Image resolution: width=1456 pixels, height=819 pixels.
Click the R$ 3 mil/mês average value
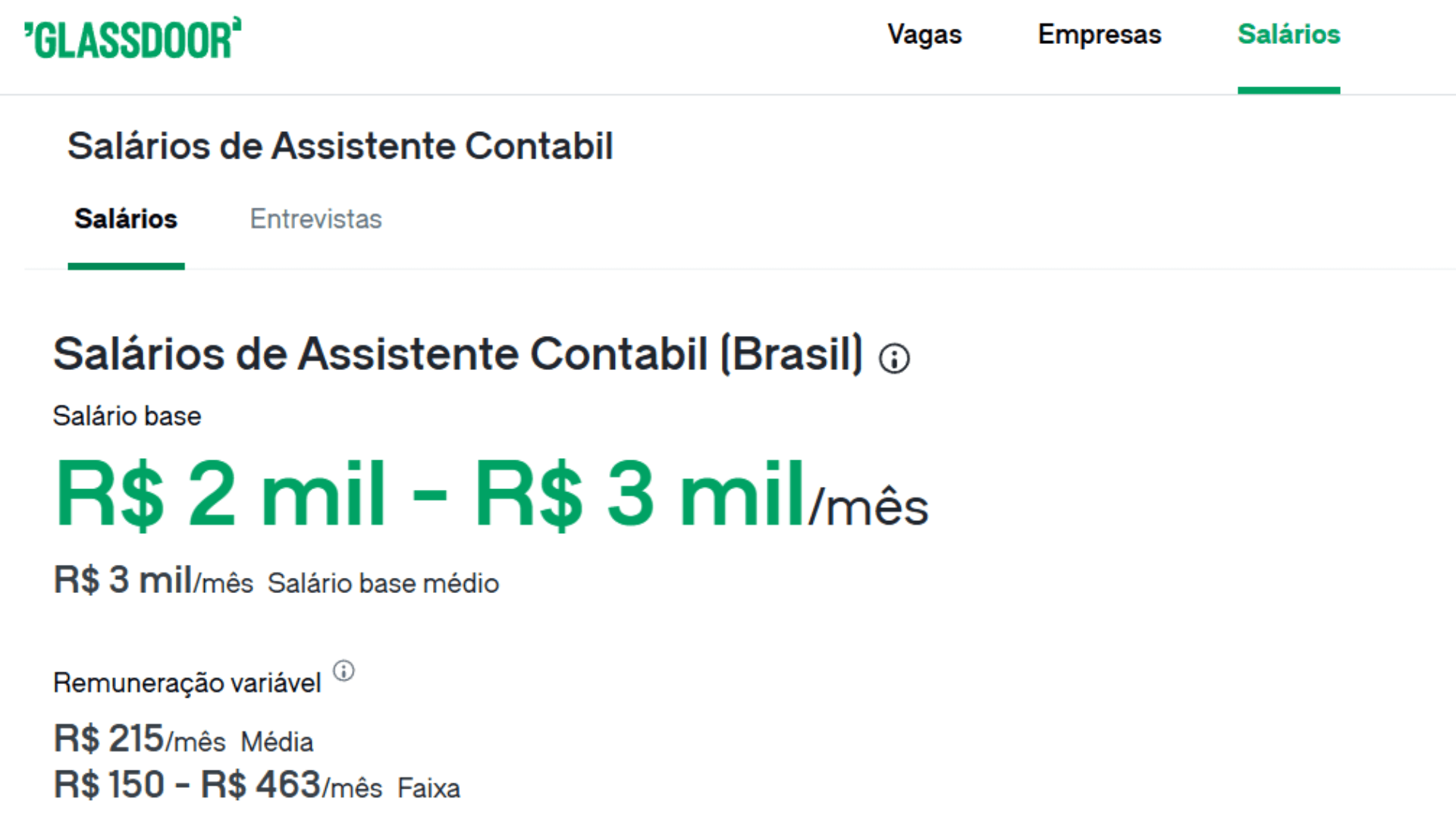point(153,581)
